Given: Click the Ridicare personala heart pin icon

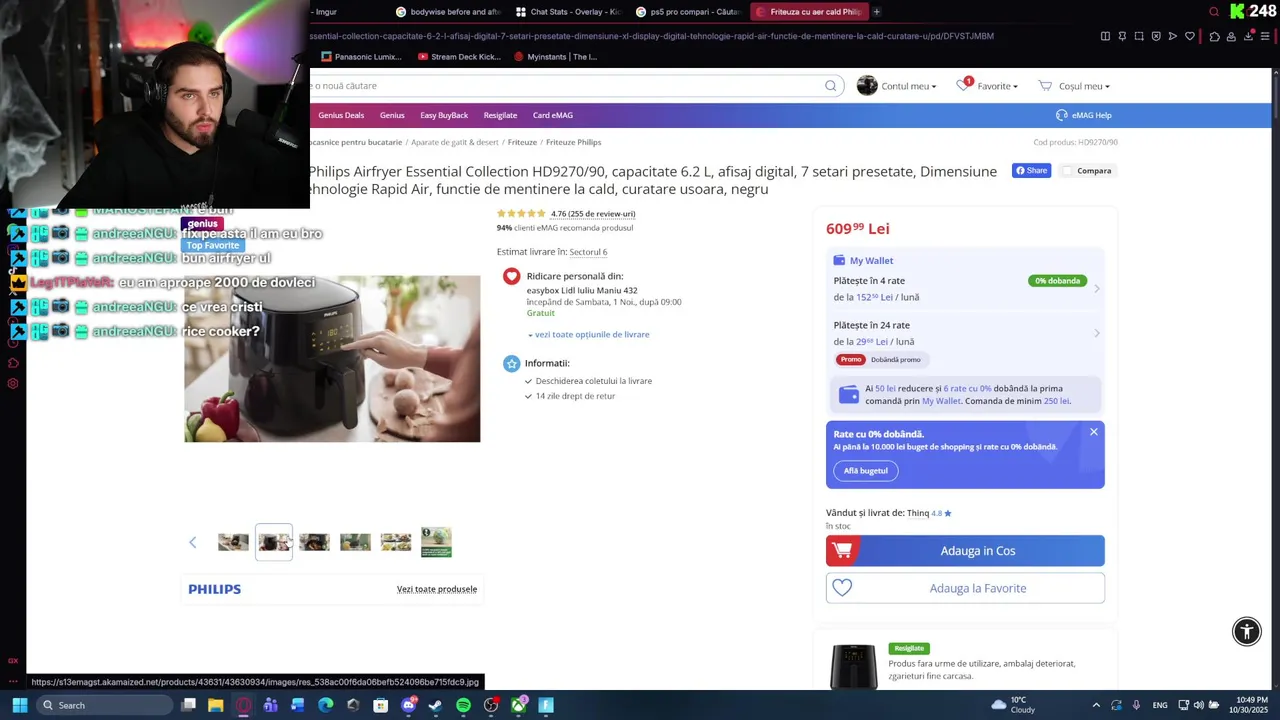Looking at the screenshot, I should point(512,276).
